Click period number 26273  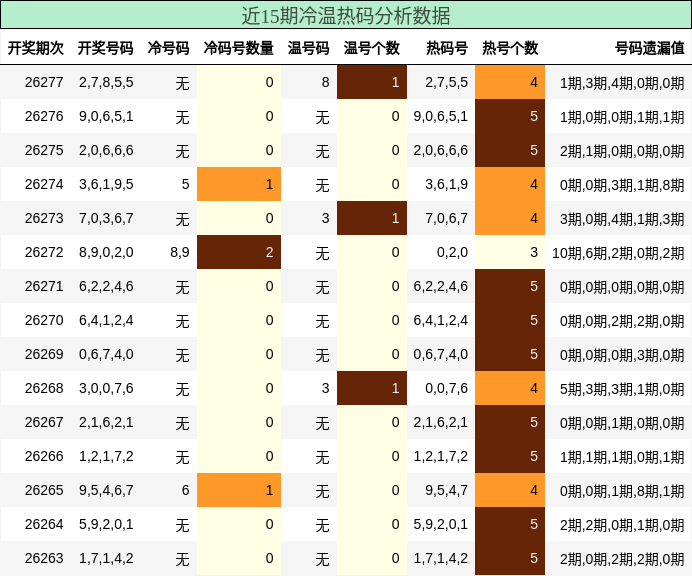pyautogui.click(x=44, y=218)
